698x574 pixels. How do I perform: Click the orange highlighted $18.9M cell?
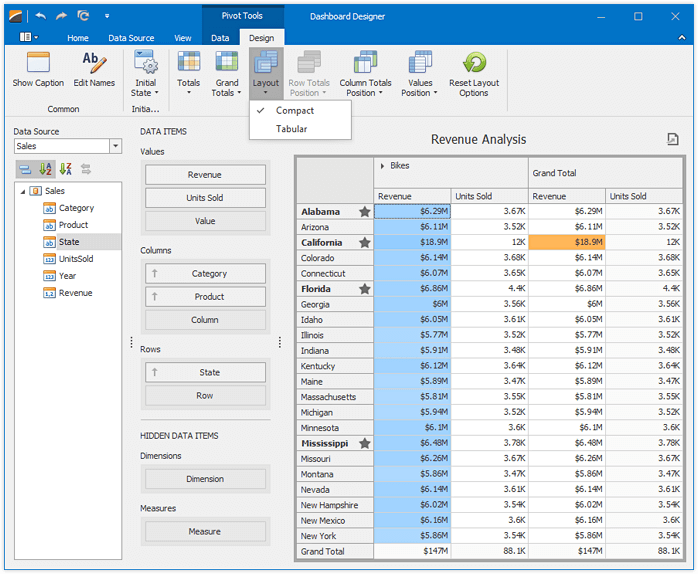[567, 243]
